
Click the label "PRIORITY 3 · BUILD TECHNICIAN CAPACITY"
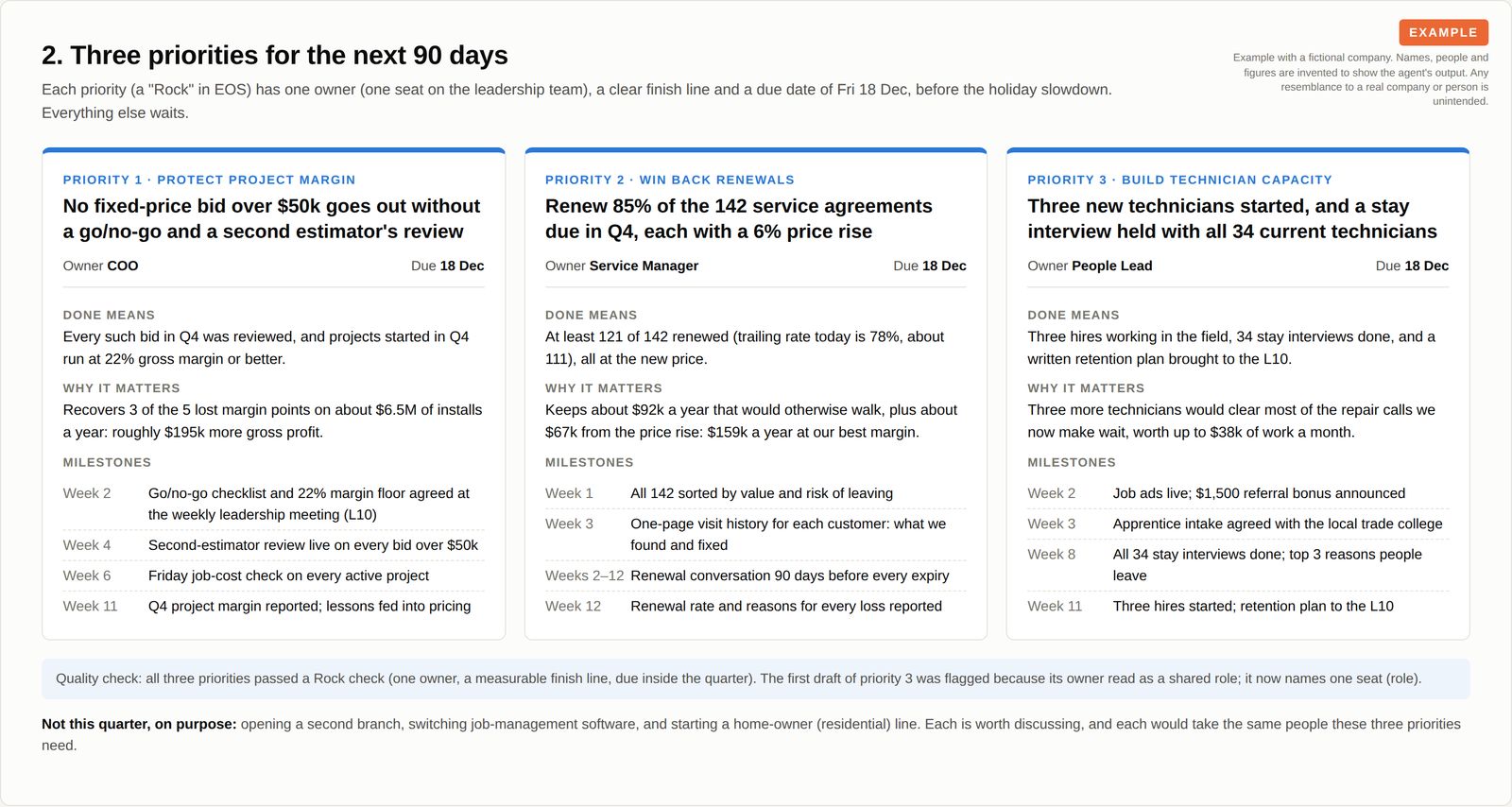tap(1179, 180)
